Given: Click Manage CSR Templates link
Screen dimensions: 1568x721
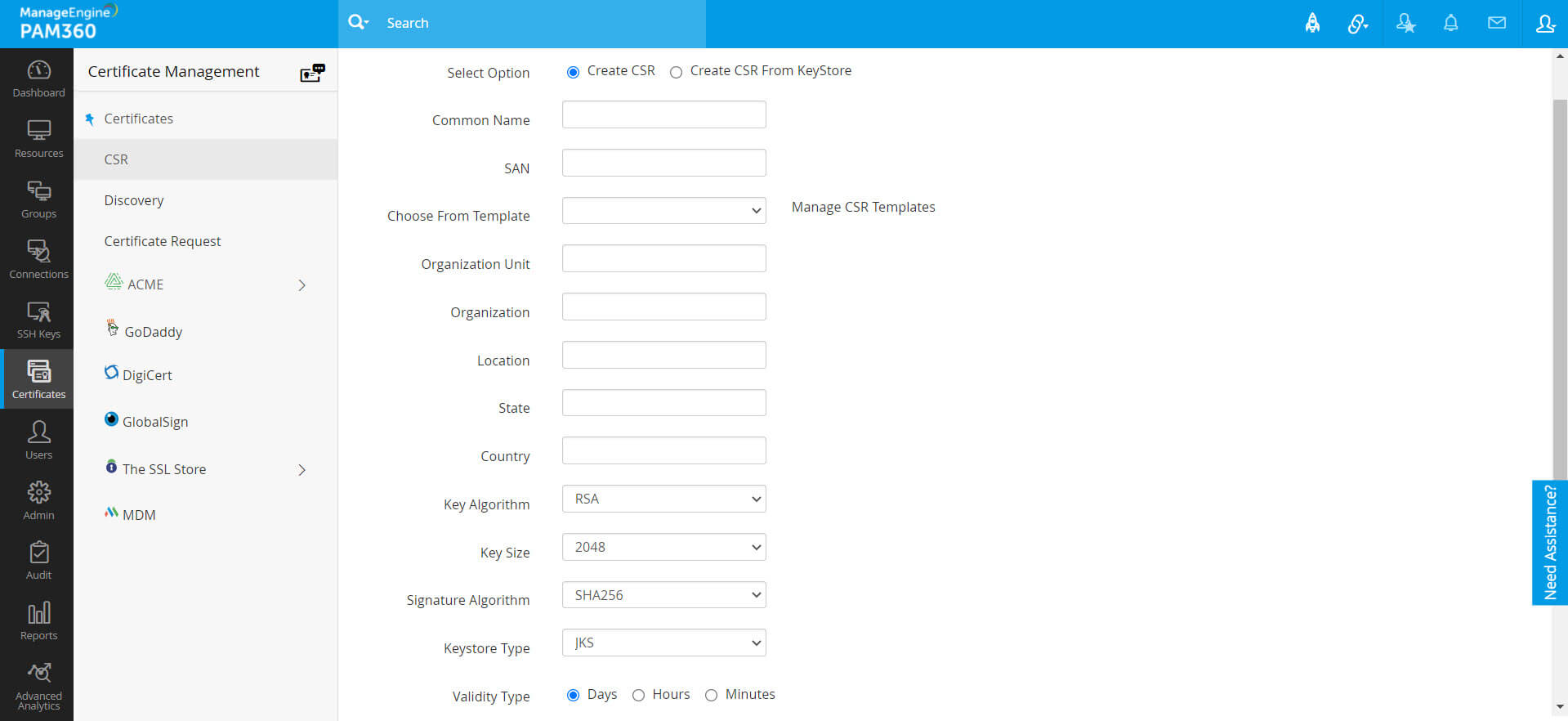Looking at the screenshot, I should click(864, 207).
